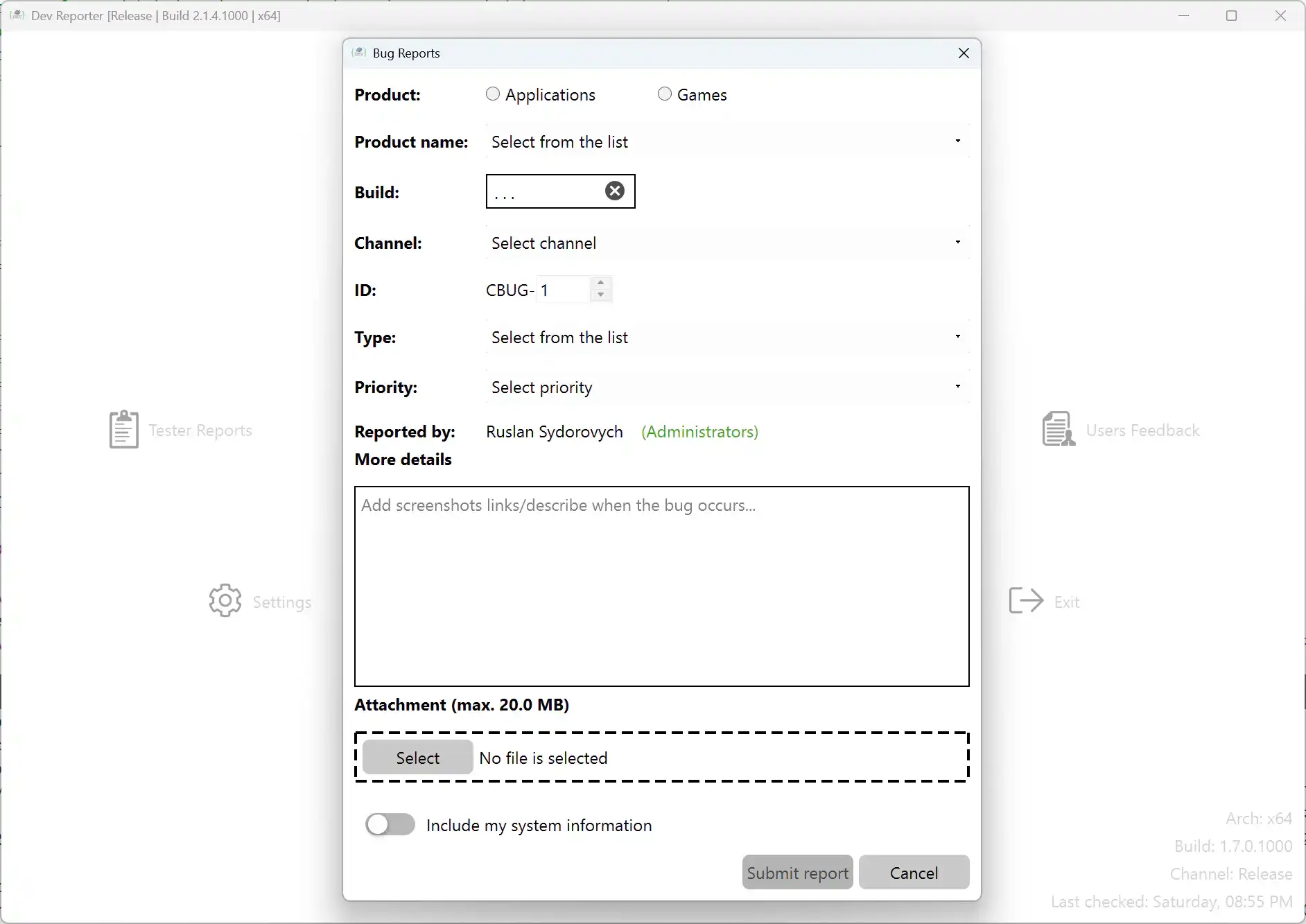Open Settings via the gear icon
1306x924 pixels.
(225, 600)
